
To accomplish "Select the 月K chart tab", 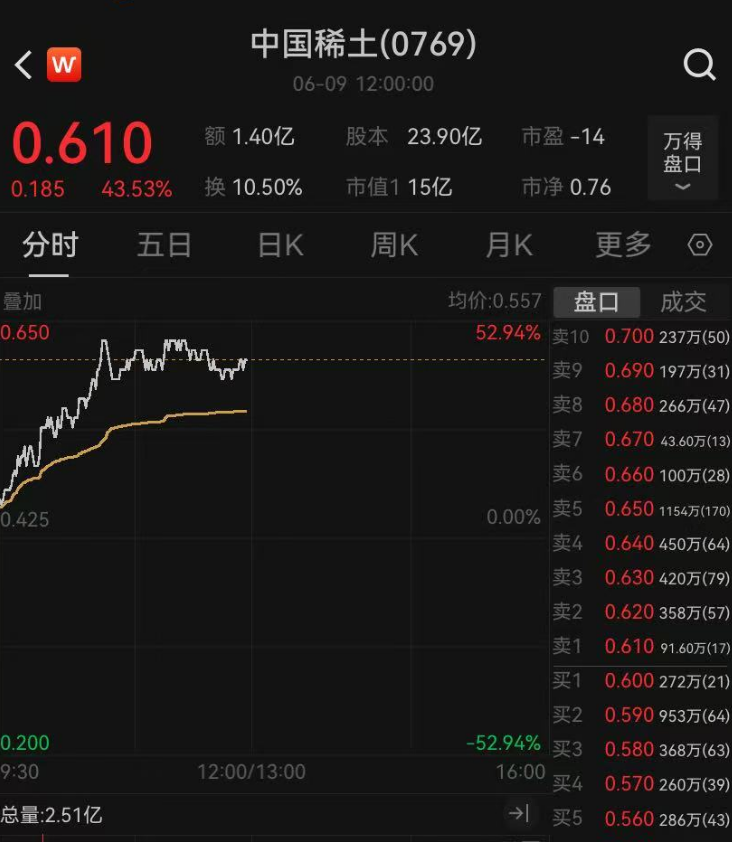I will 509,245.
